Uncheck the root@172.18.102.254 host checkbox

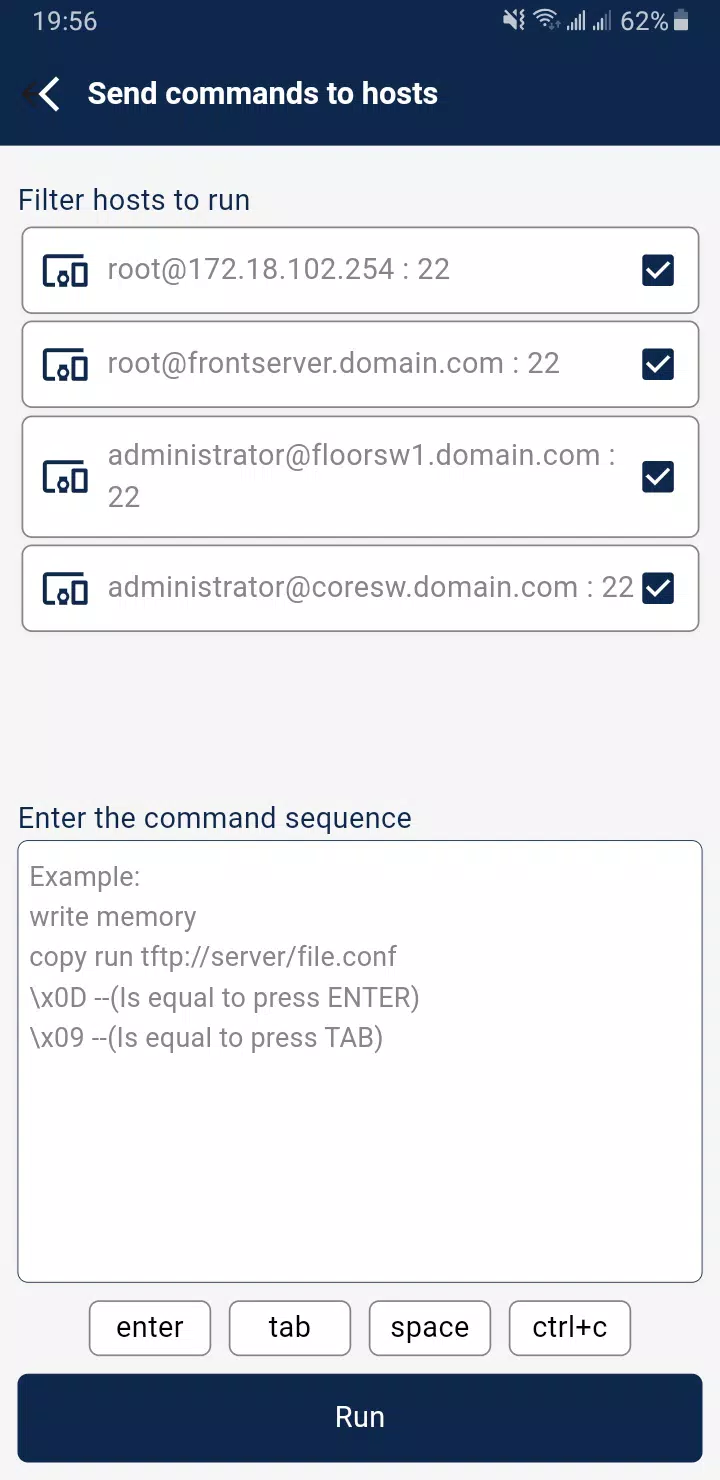[658, 270]
